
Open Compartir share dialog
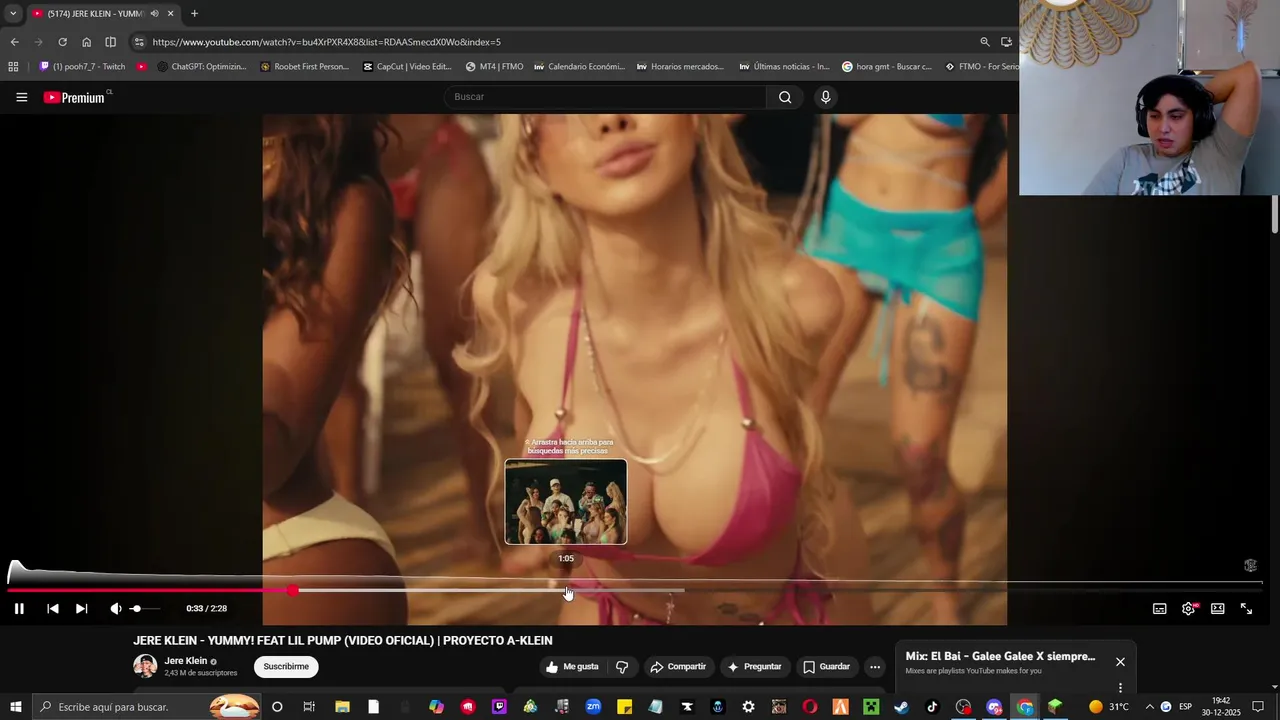click(x=678, y=667)
